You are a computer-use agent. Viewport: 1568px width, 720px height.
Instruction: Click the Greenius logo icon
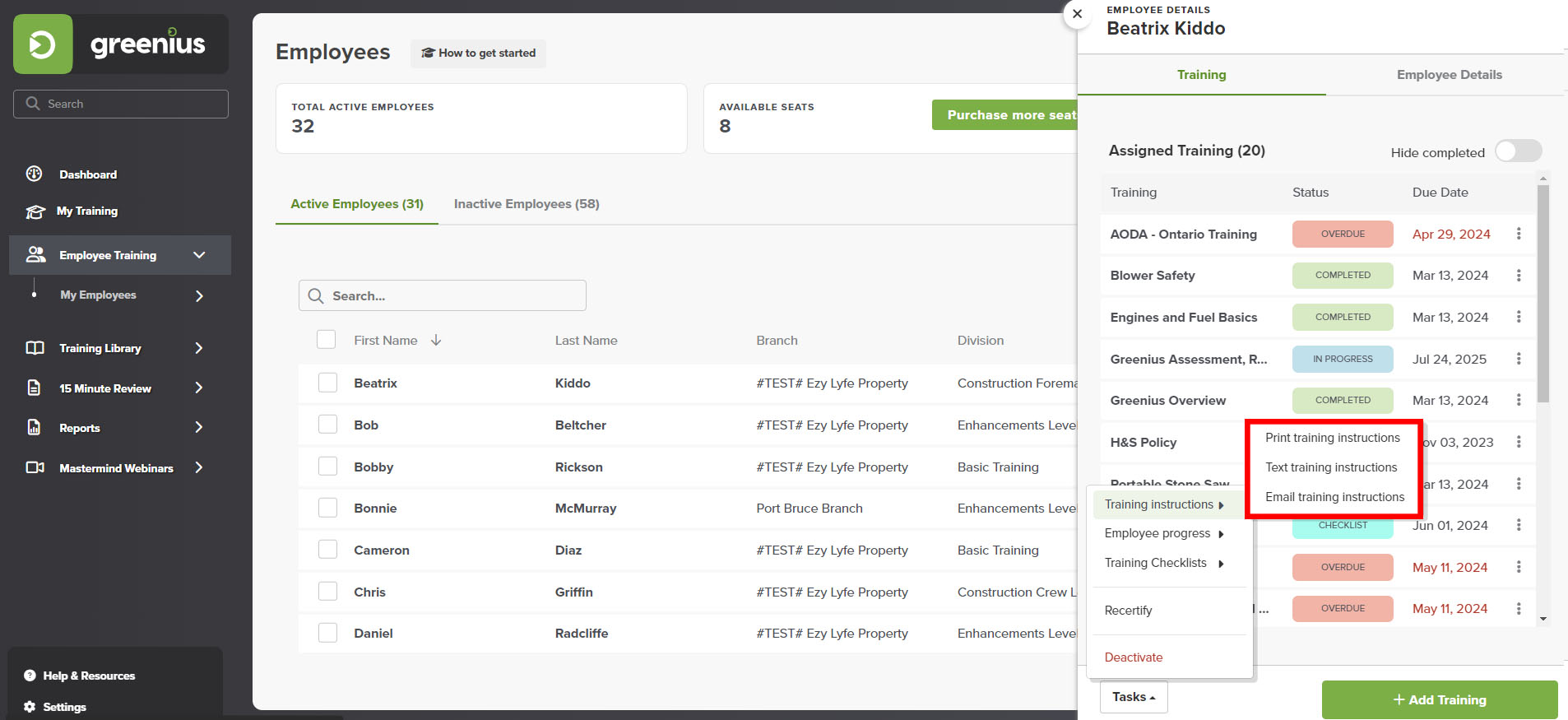(x=43, y=44)
